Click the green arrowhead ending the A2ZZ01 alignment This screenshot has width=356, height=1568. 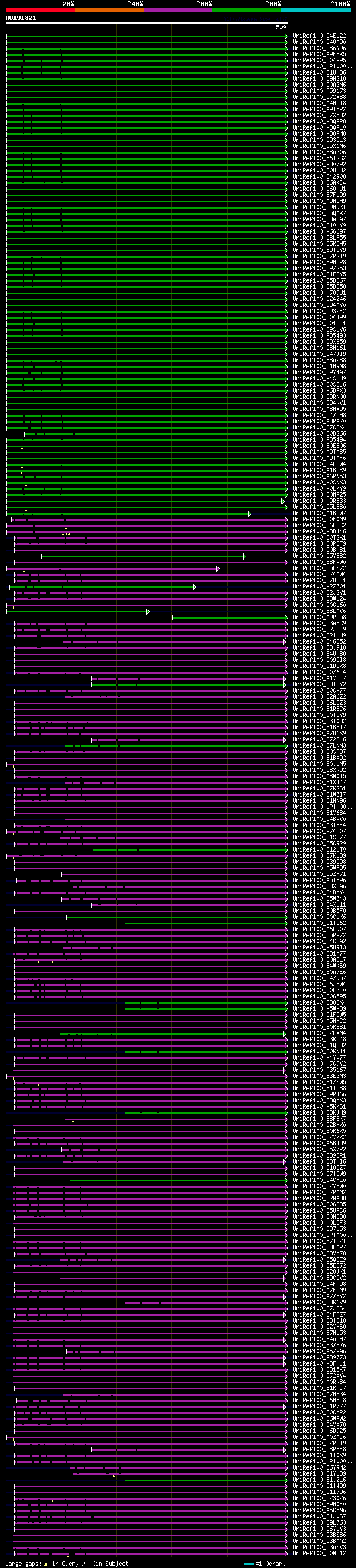pos(195,587)
